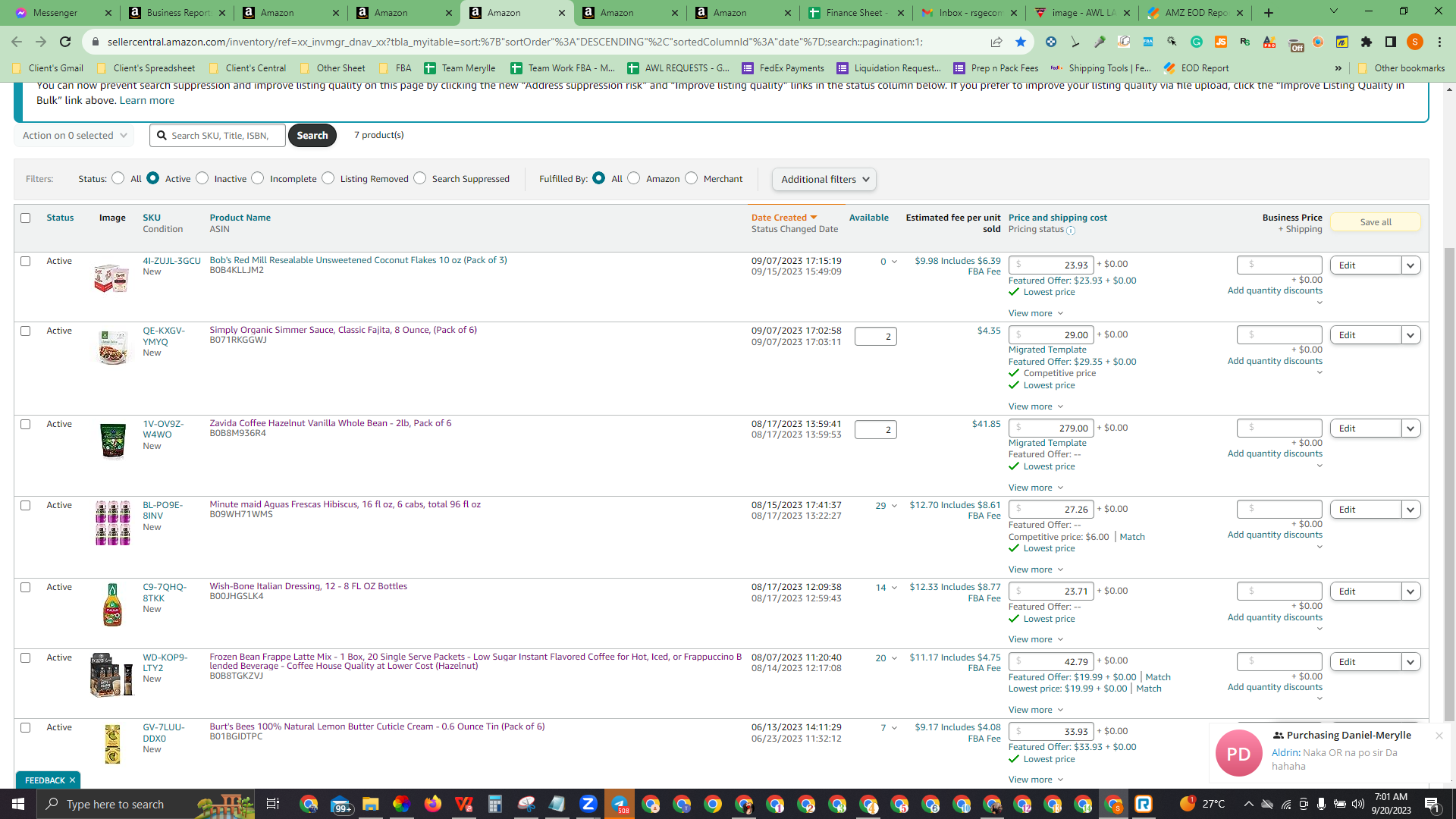Switch to the Business Report tab
Viewport: 1456px width, 819px height.
[x=178, y=13]
